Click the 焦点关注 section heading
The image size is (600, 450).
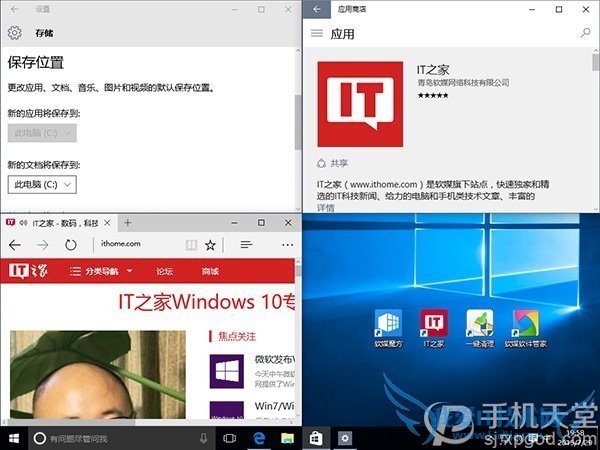tap(236, 336)
